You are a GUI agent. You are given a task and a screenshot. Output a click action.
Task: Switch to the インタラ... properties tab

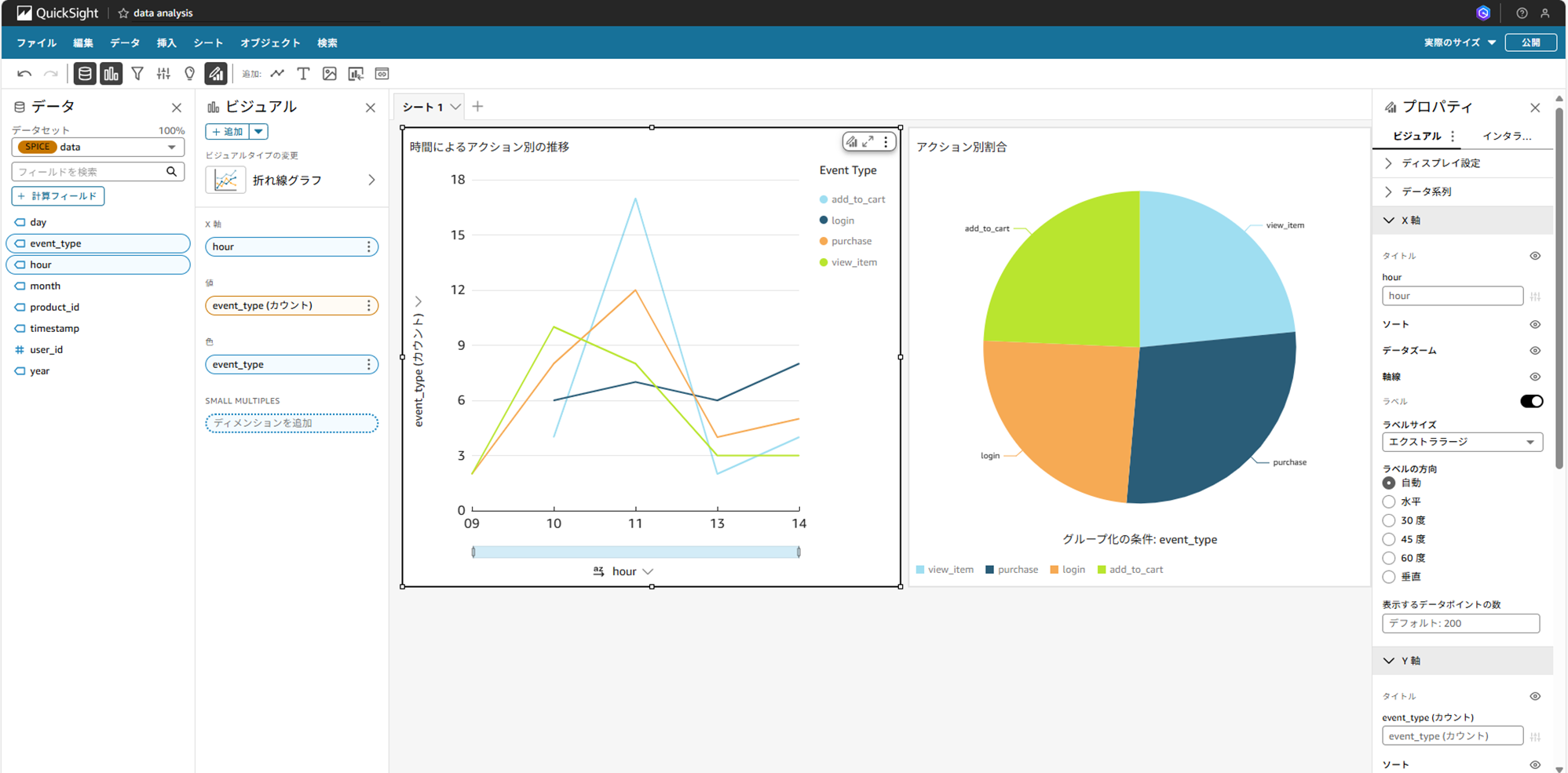coord(1506,136)
